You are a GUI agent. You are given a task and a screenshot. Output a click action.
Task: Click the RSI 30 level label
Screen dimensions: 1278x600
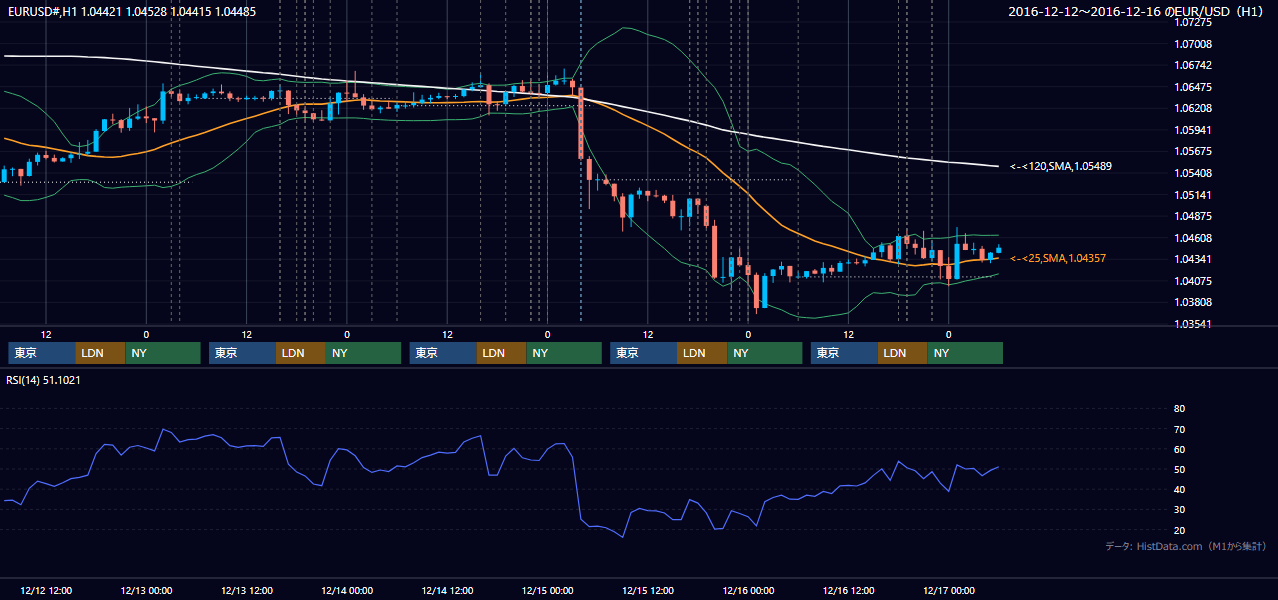(1179, 510)
